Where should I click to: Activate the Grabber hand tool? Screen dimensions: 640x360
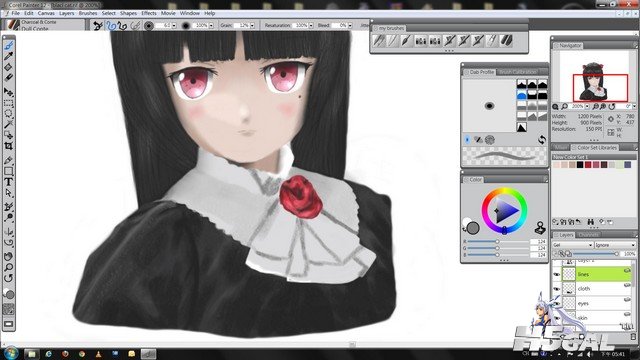point(9,257)
